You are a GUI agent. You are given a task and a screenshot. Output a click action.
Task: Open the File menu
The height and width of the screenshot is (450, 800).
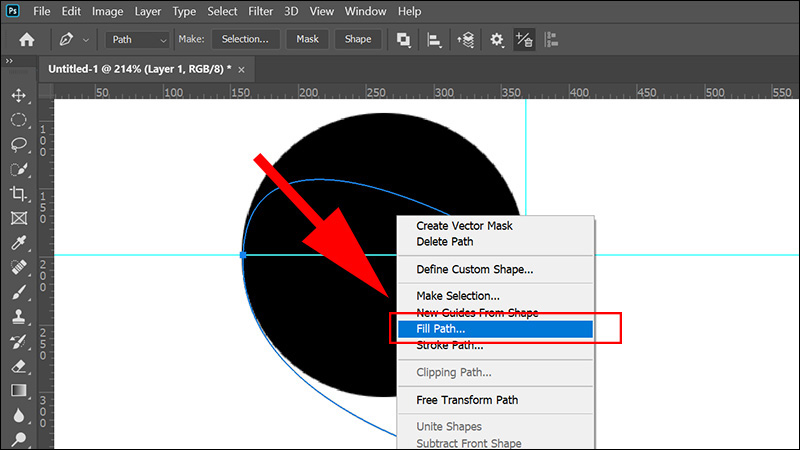click(x=42, y=11)
